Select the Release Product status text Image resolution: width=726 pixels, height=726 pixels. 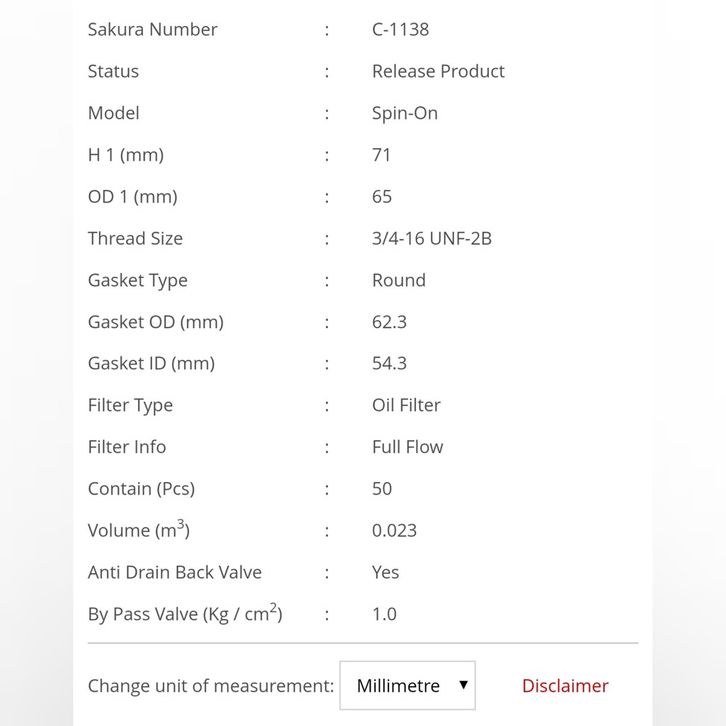tap(438, 71)
